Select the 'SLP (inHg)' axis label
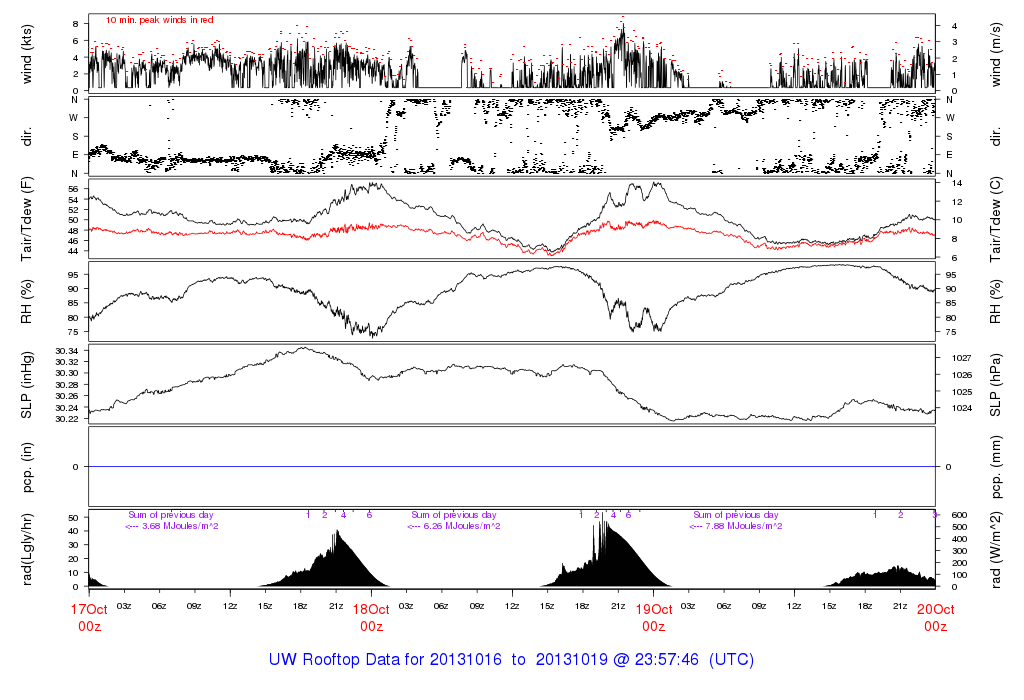The height and width of the screenshot is (700, 1024). tap(27, 385)
